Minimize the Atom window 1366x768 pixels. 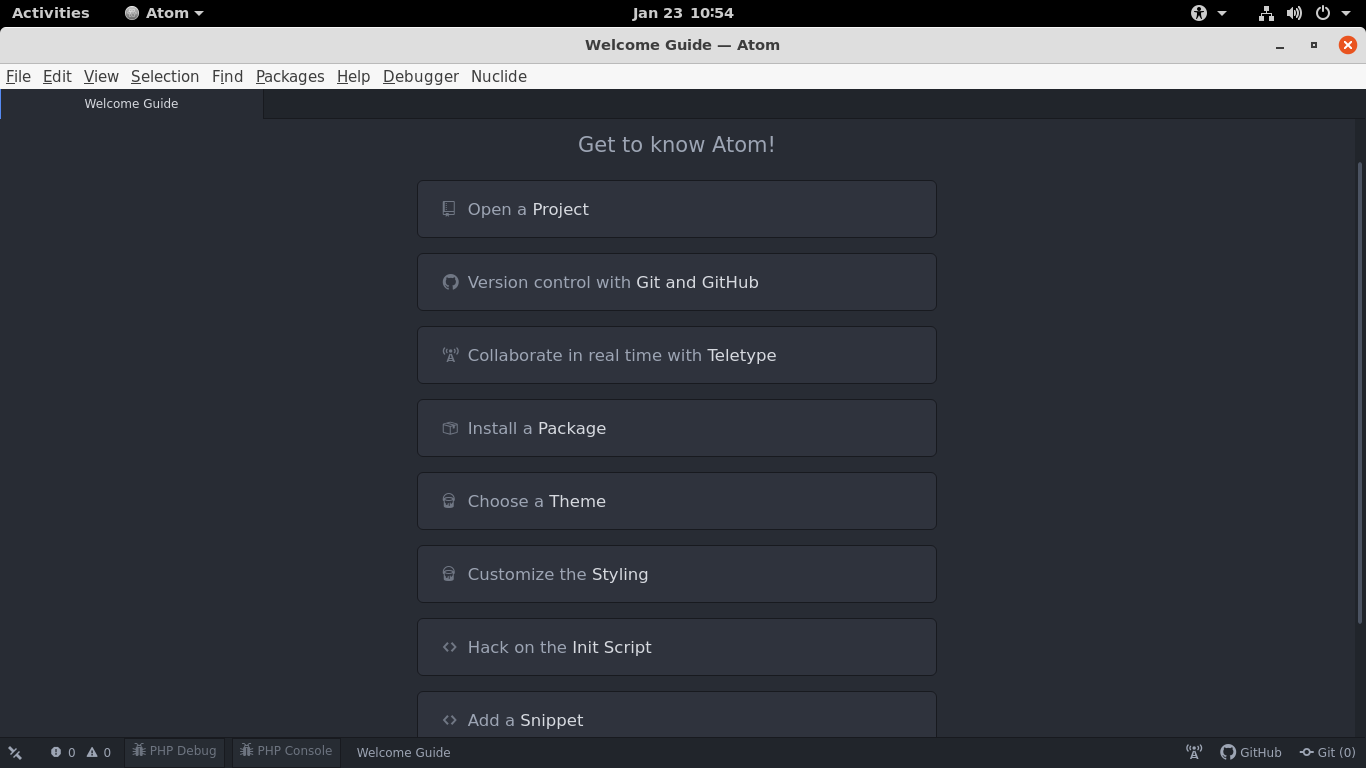(x=1280, y=45)
